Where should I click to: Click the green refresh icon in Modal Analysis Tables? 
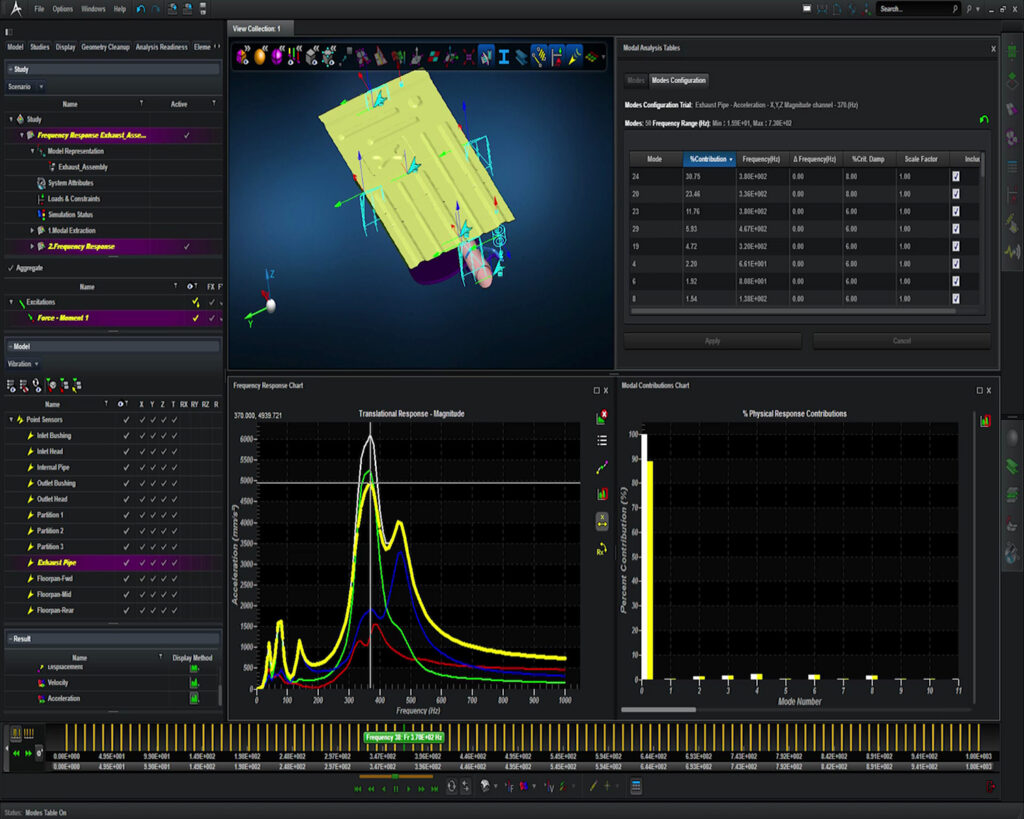click(x=984, y=120)
